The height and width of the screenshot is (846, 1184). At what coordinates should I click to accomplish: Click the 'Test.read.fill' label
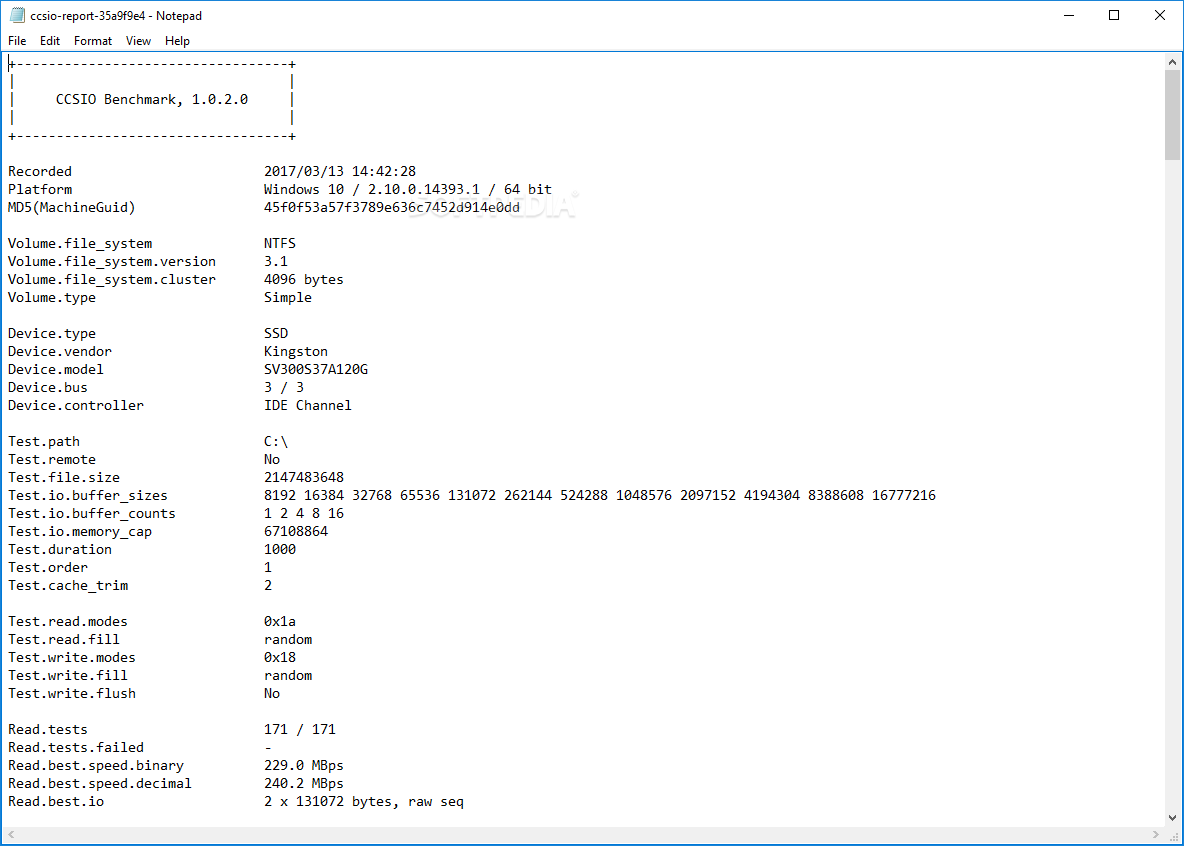[63, 640]
